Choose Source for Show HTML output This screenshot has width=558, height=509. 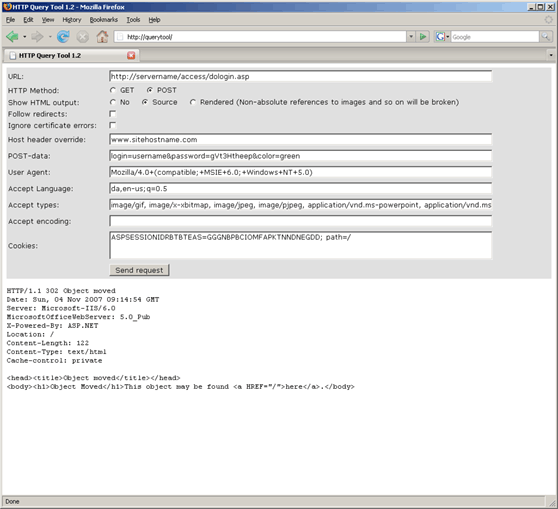click(x=145, y=102)
